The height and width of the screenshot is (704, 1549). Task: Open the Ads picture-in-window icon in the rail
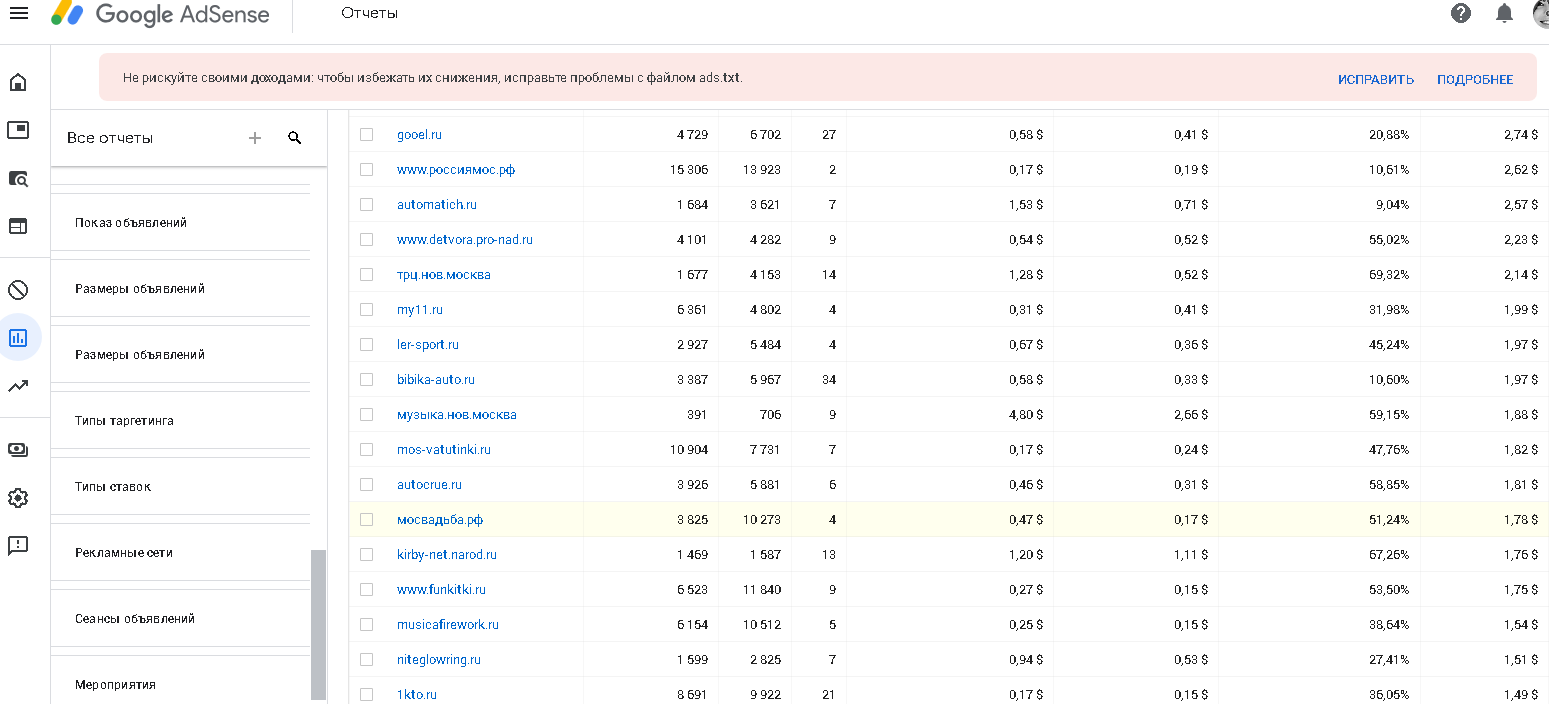(18, 130)
